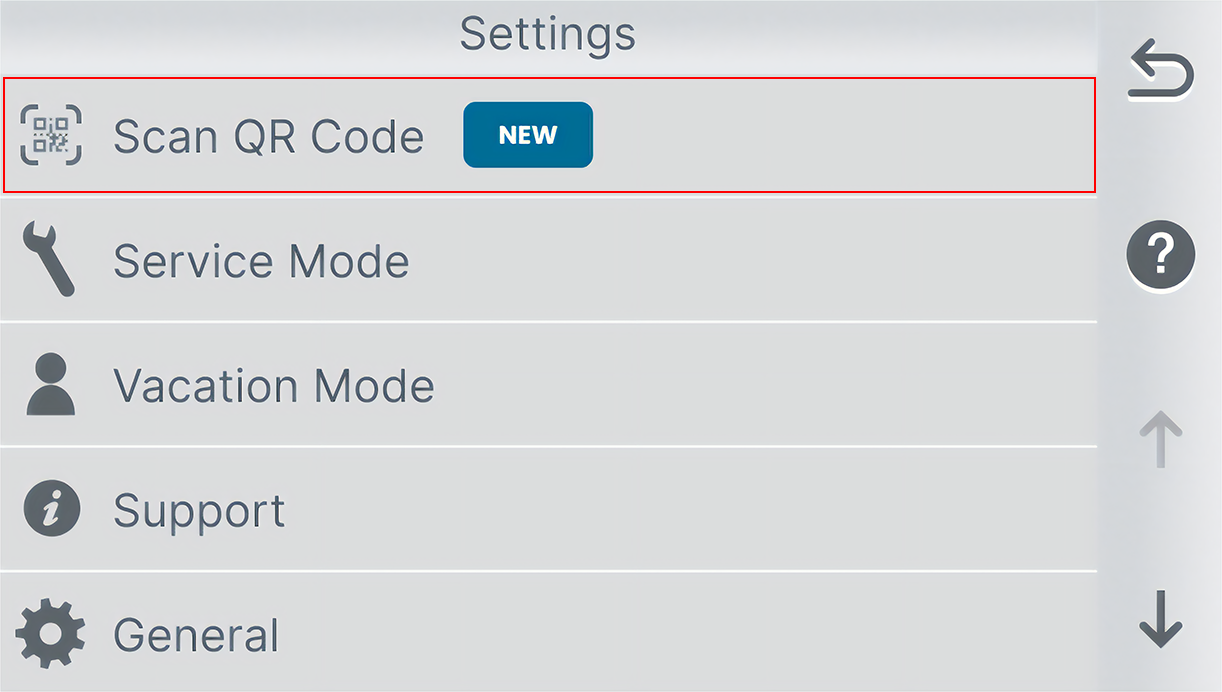Tap the person icon beside Vacation Mode
This screenshot has width=1222, height=692.
[x=51, y=385]
